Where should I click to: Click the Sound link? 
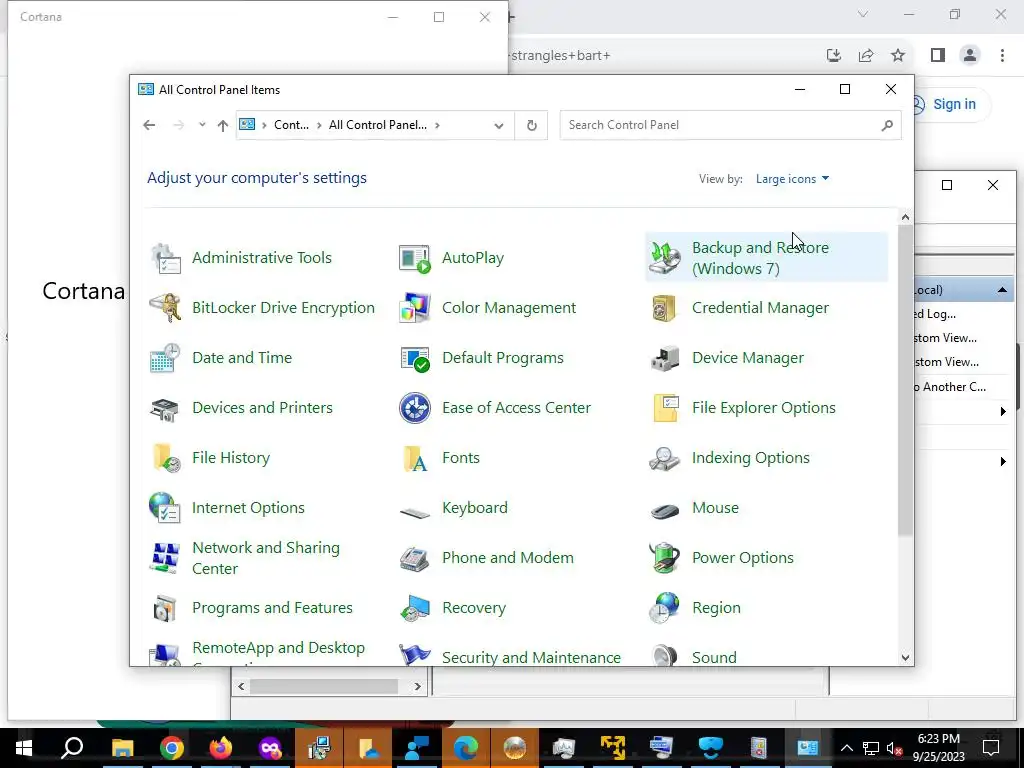coord(714,658)
